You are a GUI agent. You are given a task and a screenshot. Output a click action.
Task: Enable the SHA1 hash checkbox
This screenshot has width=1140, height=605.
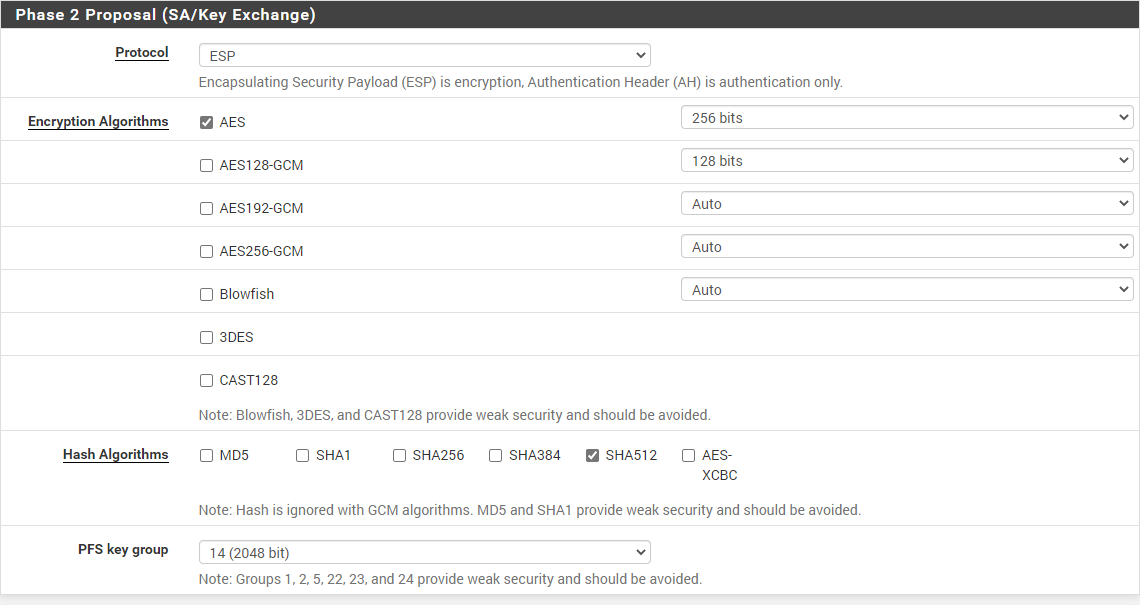pos(303,456)
